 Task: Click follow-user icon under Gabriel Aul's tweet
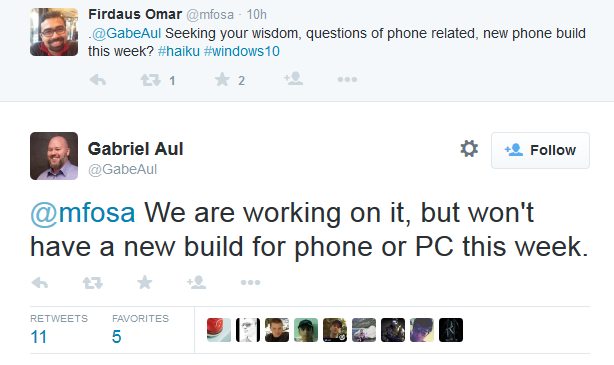[197, 282]
